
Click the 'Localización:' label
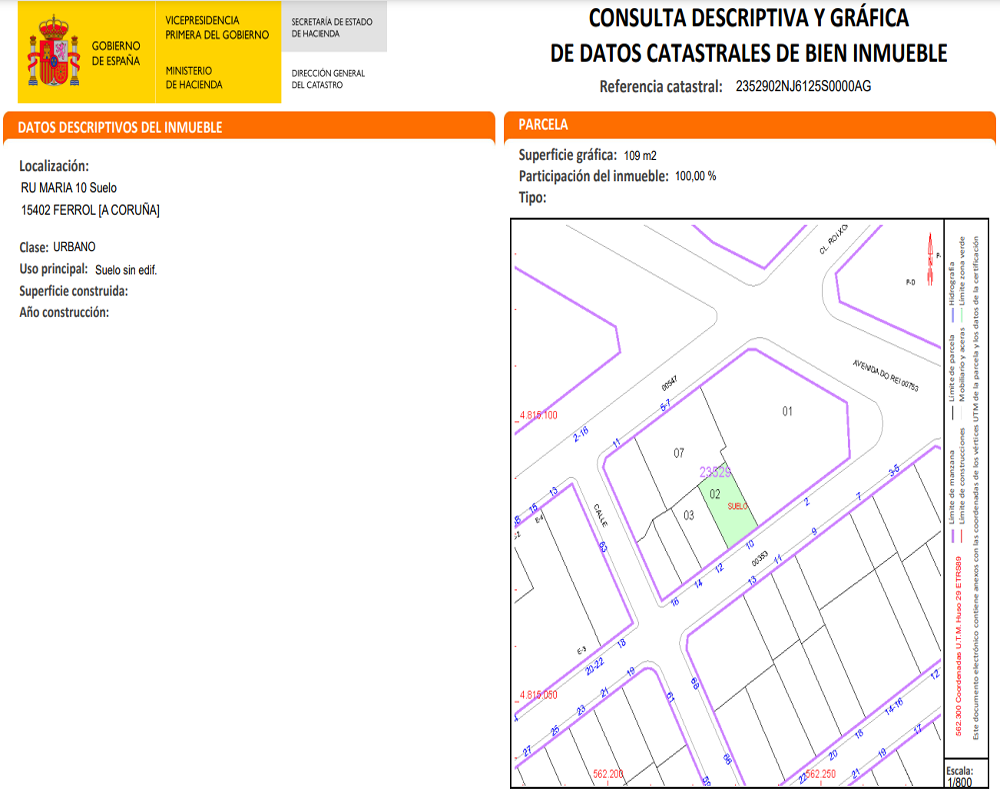click(54, 166)
